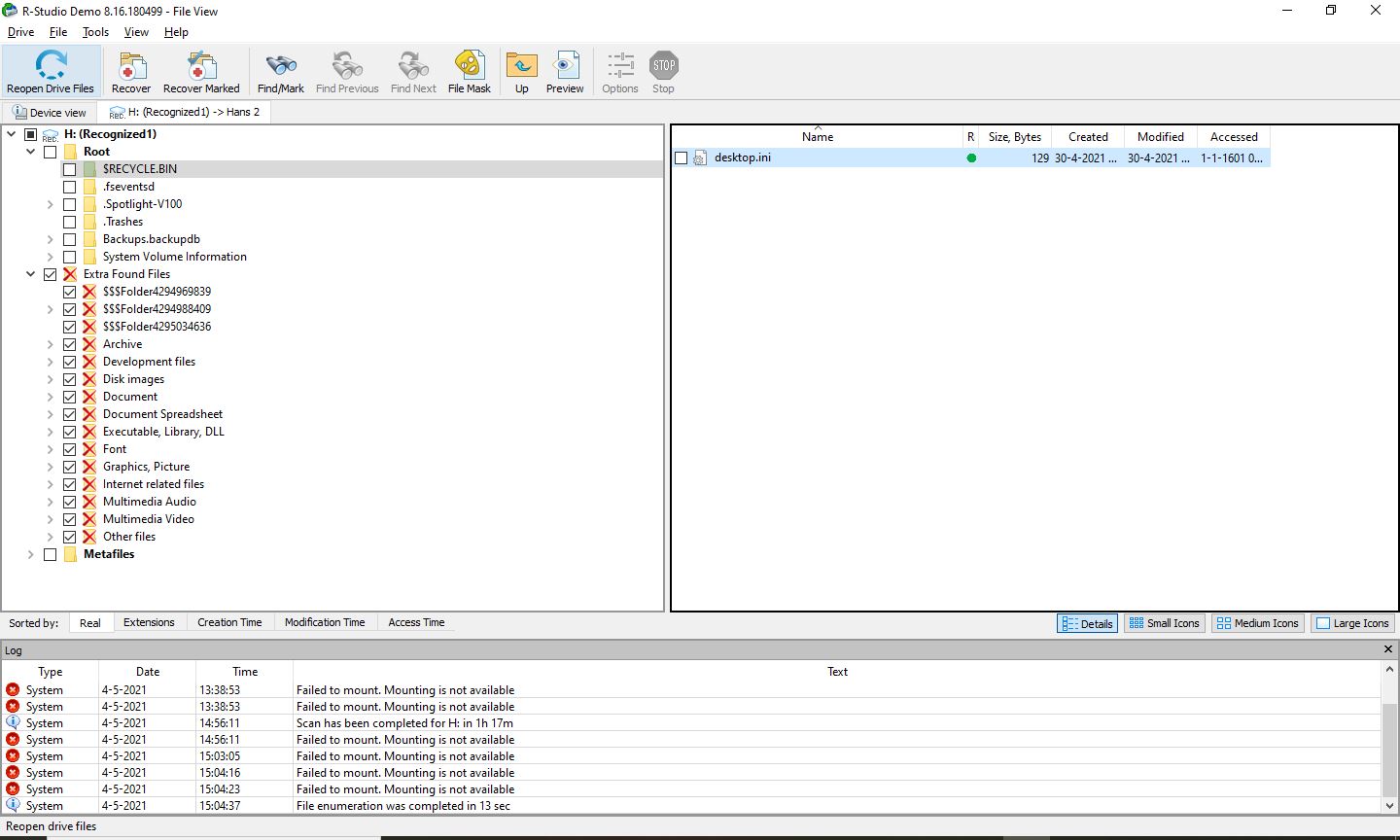Image resolution: width=1400 pixels, height=840 pixels.
Task: Sort by Extensions tab
Action: tap(149, 622)
